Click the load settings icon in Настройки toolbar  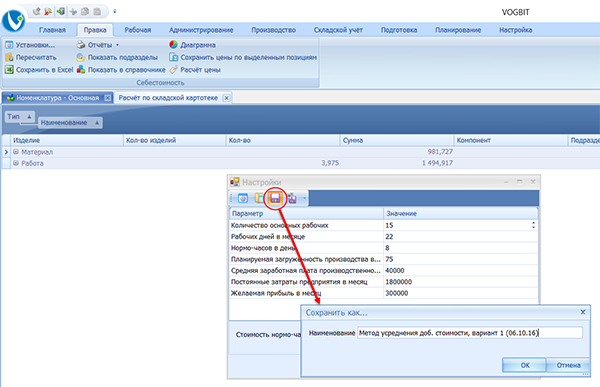[292, 198]
